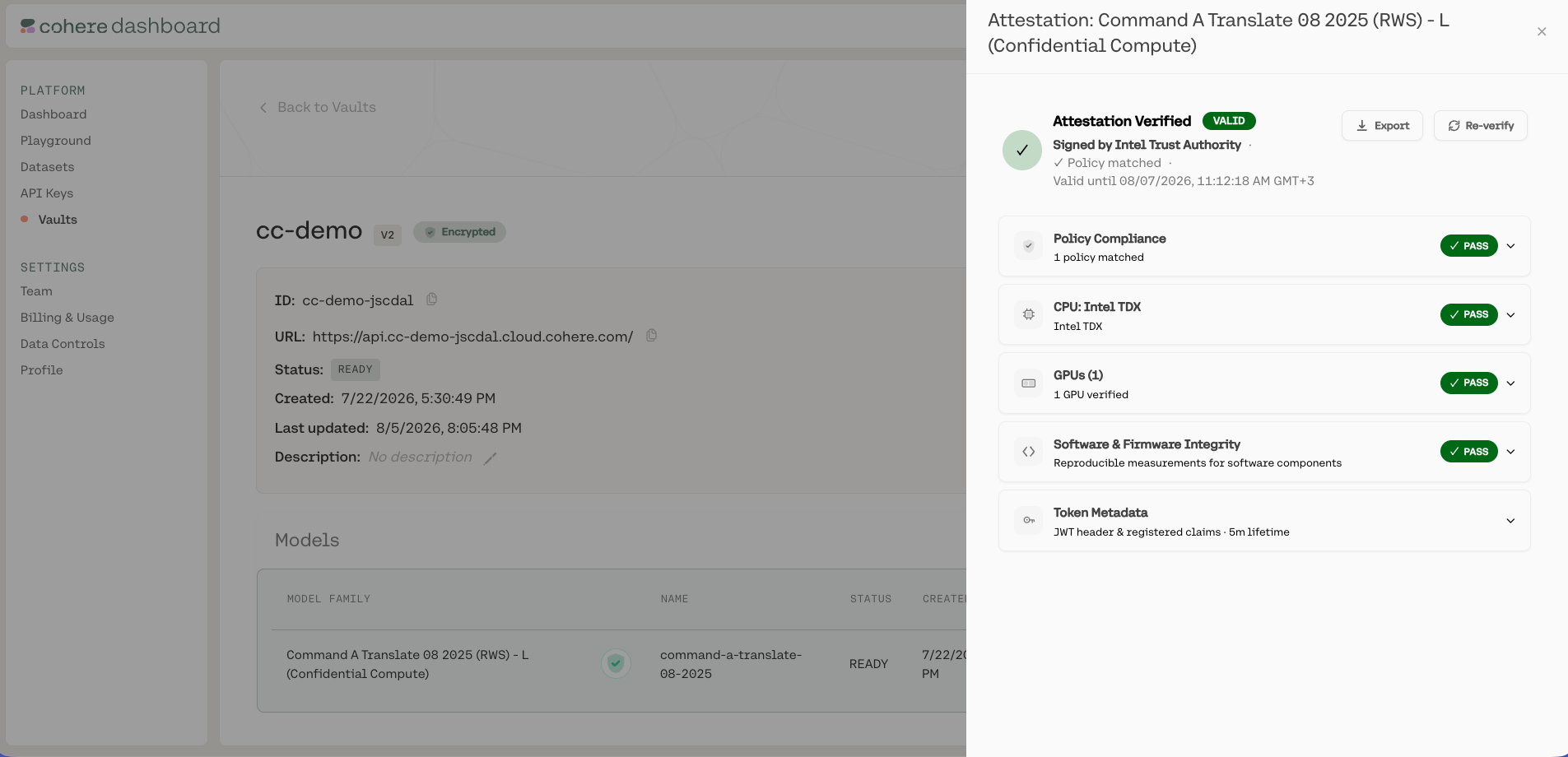The height and width of the screenshot is (757, 1568).
Task: Click the Policy matched text
Action: (x=1107, y=163)
